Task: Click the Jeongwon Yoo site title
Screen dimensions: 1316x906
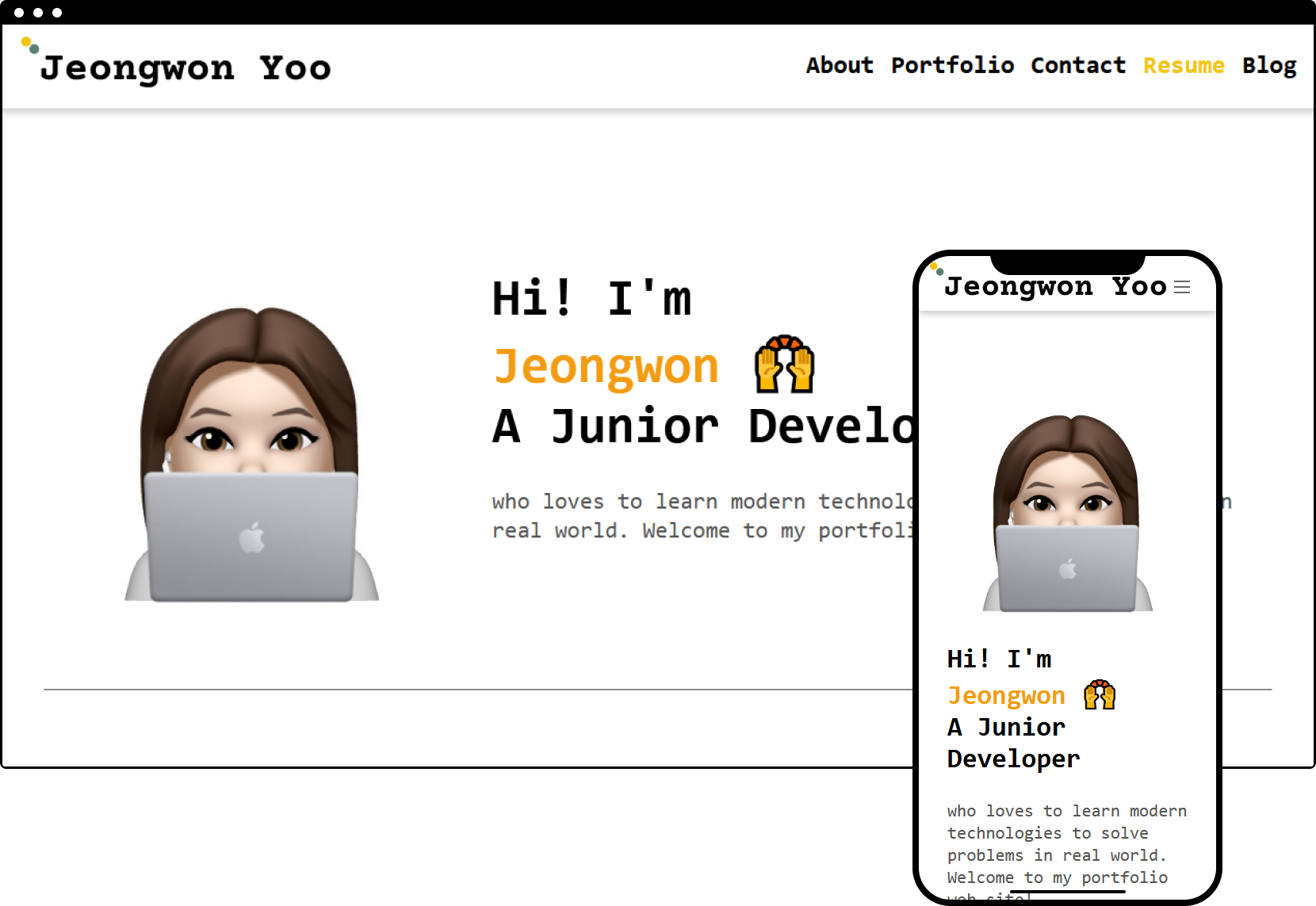Action: pyautogui.click(x=186, y=67)
